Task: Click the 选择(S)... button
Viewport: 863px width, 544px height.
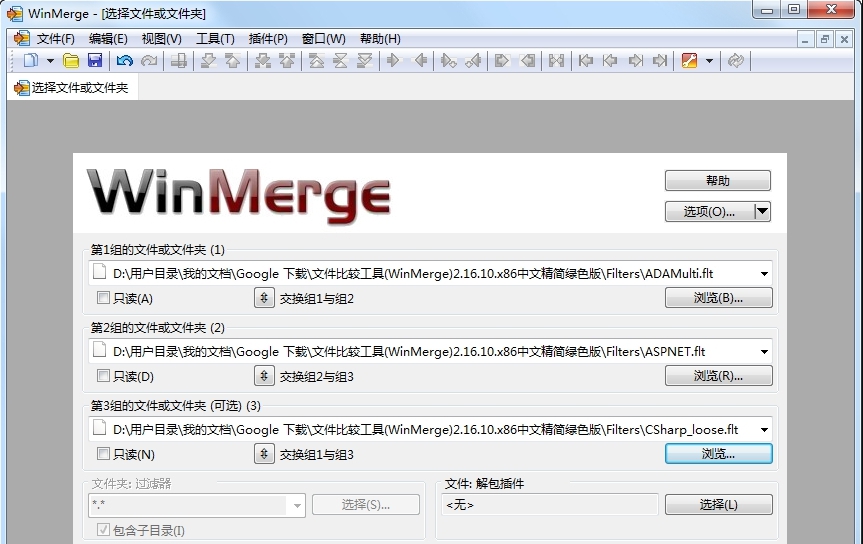Action: click(x=365, y=504)
